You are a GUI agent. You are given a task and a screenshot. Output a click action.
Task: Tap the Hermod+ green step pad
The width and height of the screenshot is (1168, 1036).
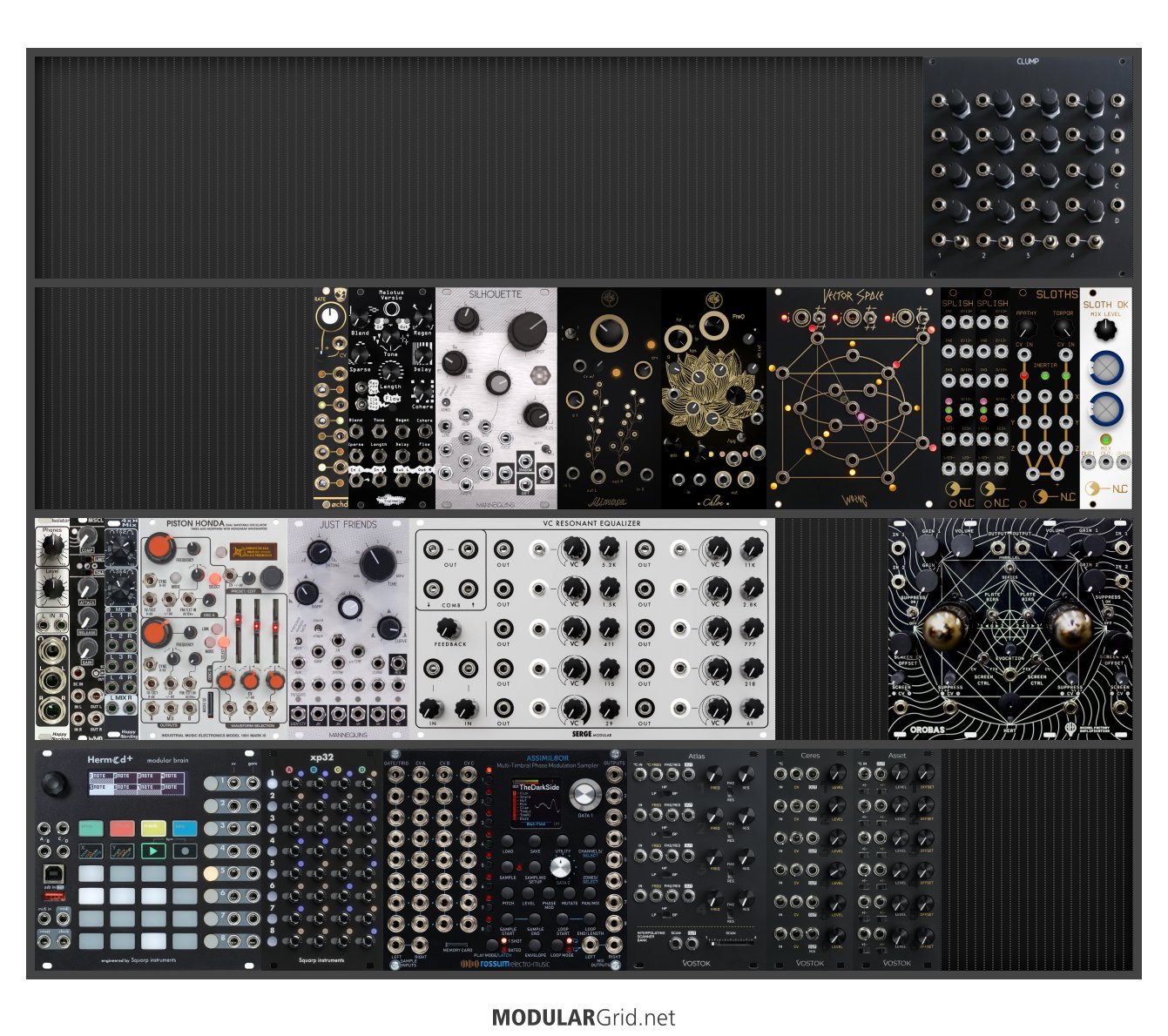coord(91,828)
